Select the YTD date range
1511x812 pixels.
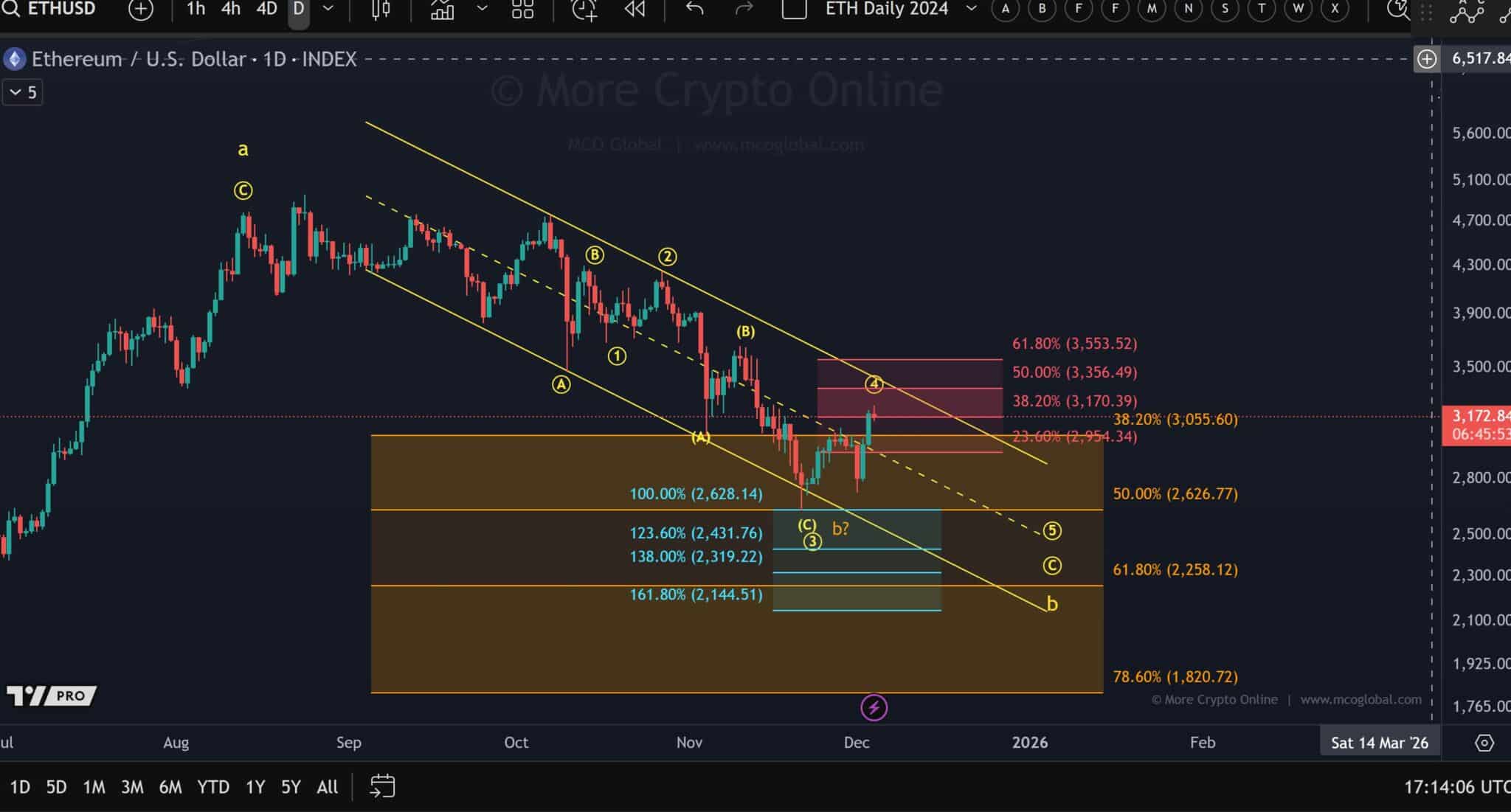(x=212, y=787)
